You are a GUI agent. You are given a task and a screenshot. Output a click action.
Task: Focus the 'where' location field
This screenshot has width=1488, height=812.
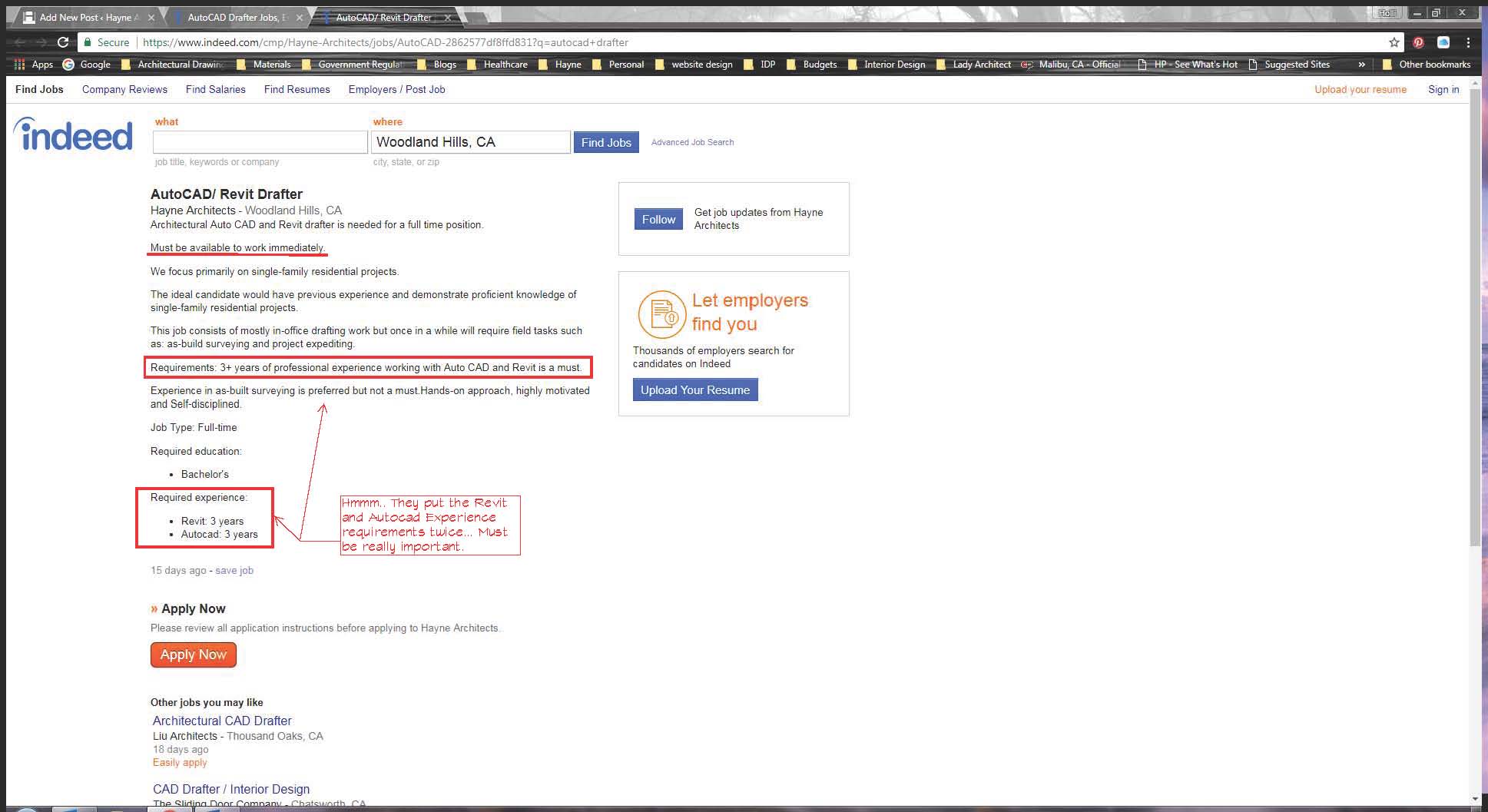pos(471,142)
